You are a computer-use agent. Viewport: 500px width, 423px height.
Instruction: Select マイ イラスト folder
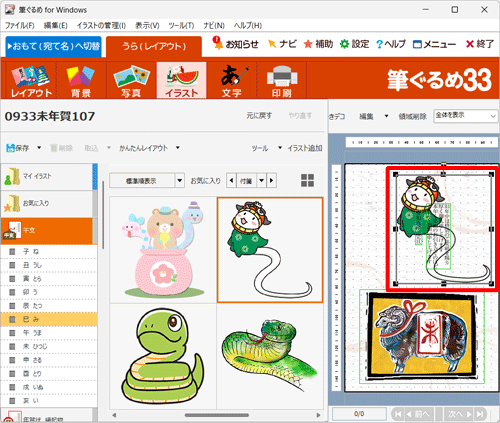click(x=47, y=176)
